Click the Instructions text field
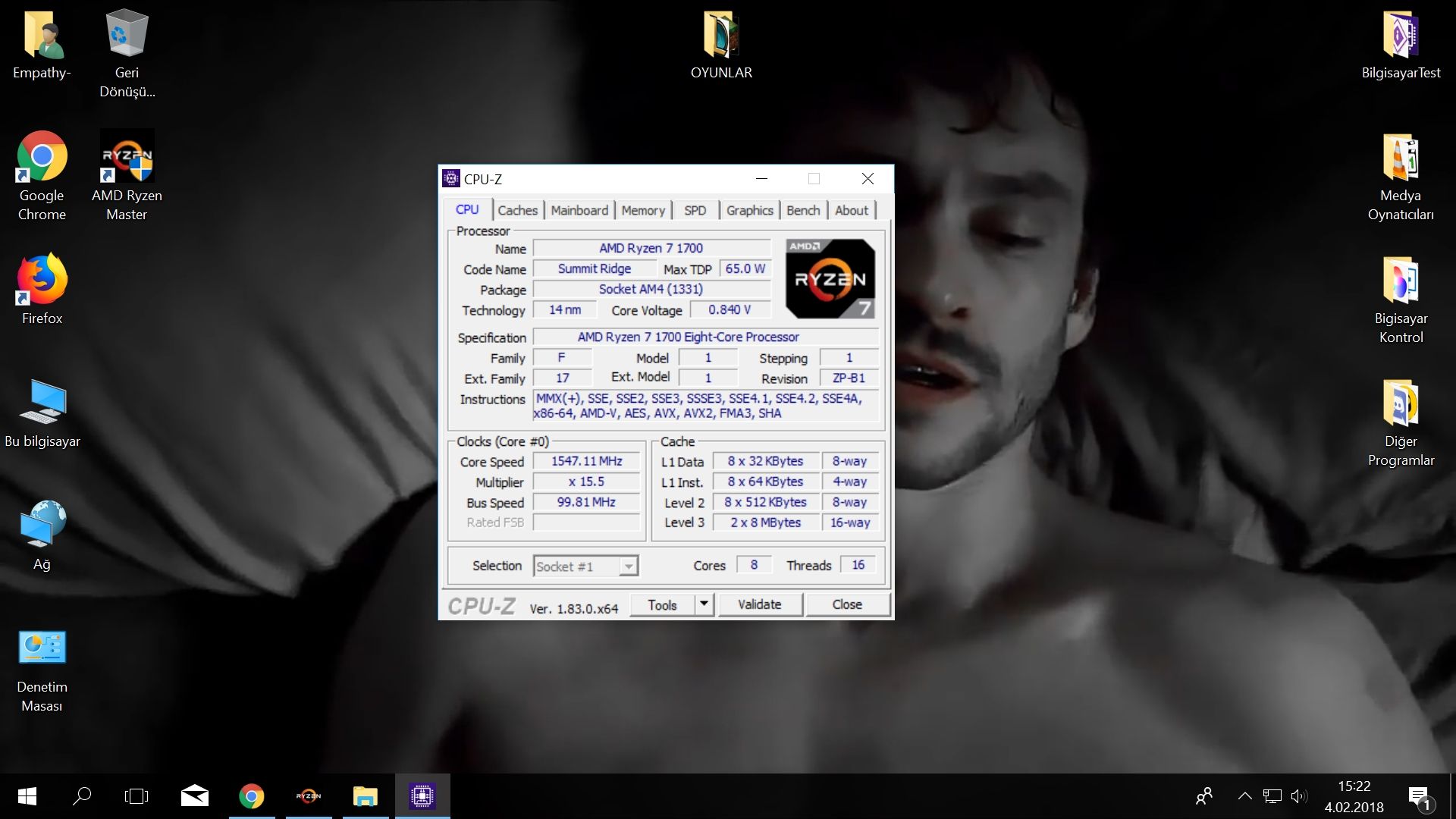 pos(705,406)
